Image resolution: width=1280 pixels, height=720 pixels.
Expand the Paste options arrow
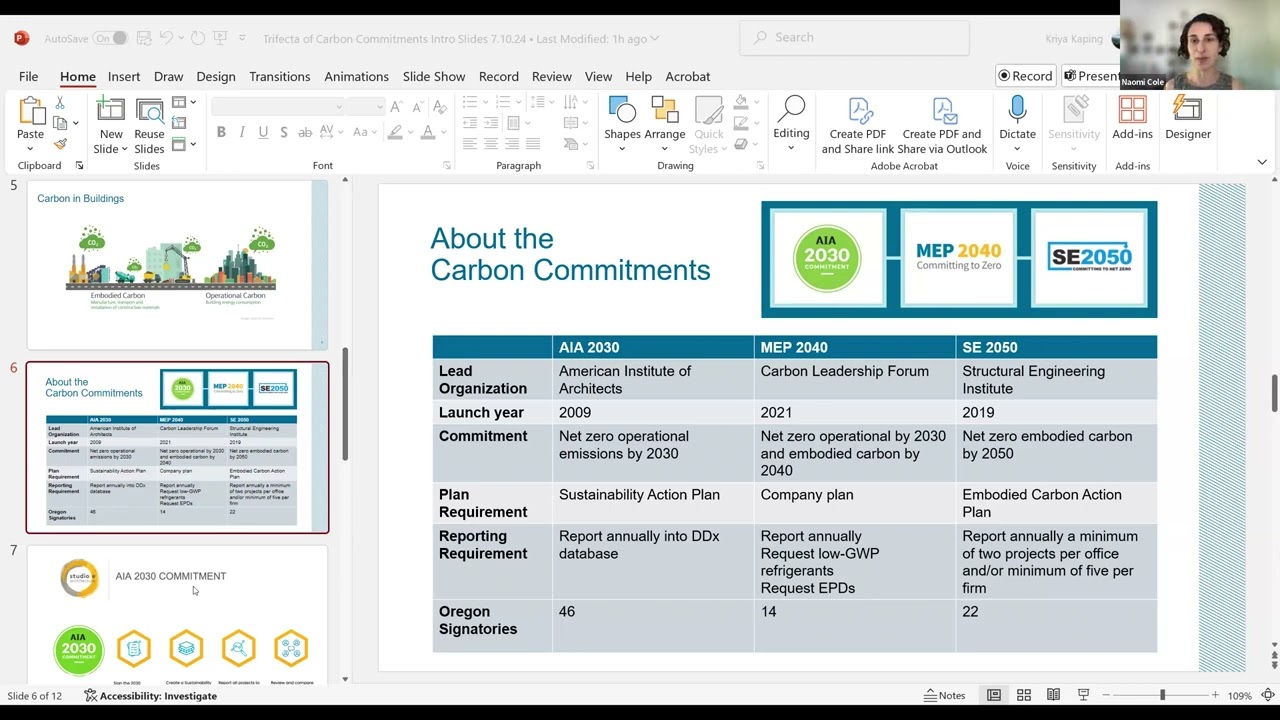coord(30,149)
